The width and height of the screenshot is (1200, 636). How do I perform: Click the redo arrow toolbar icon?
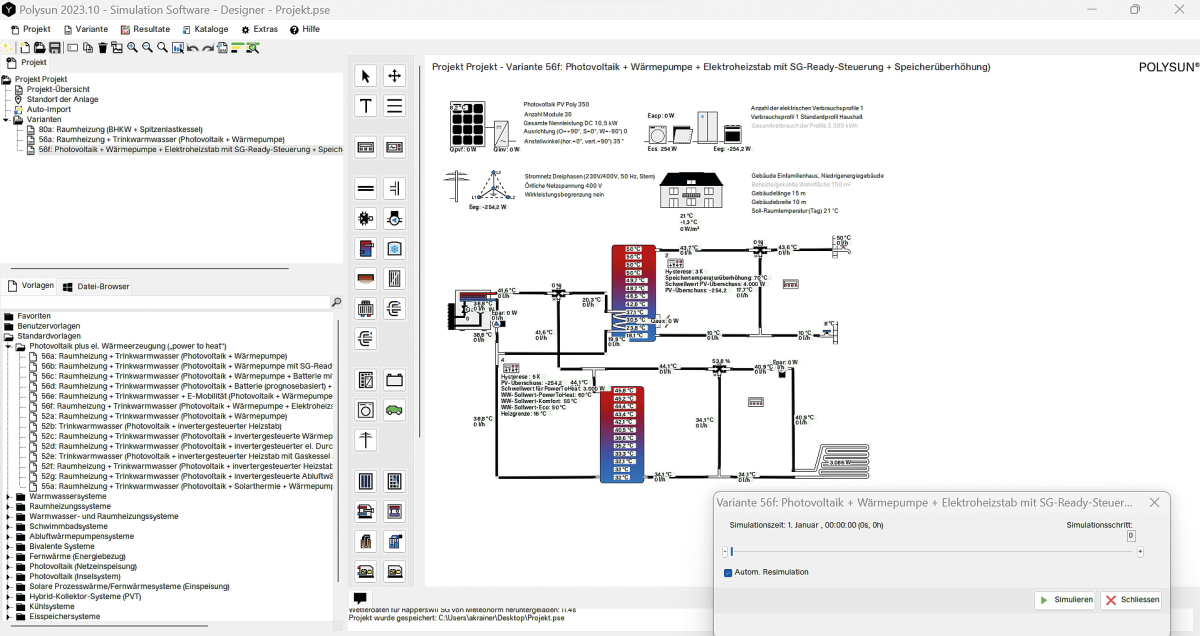tap(207, 48)
